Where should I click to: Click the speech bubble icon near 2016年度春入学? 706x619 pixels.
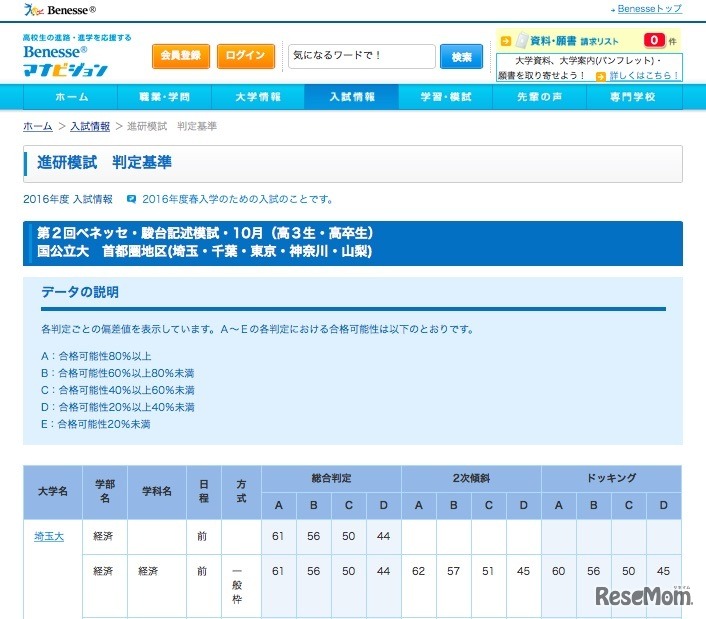[131, 199]
